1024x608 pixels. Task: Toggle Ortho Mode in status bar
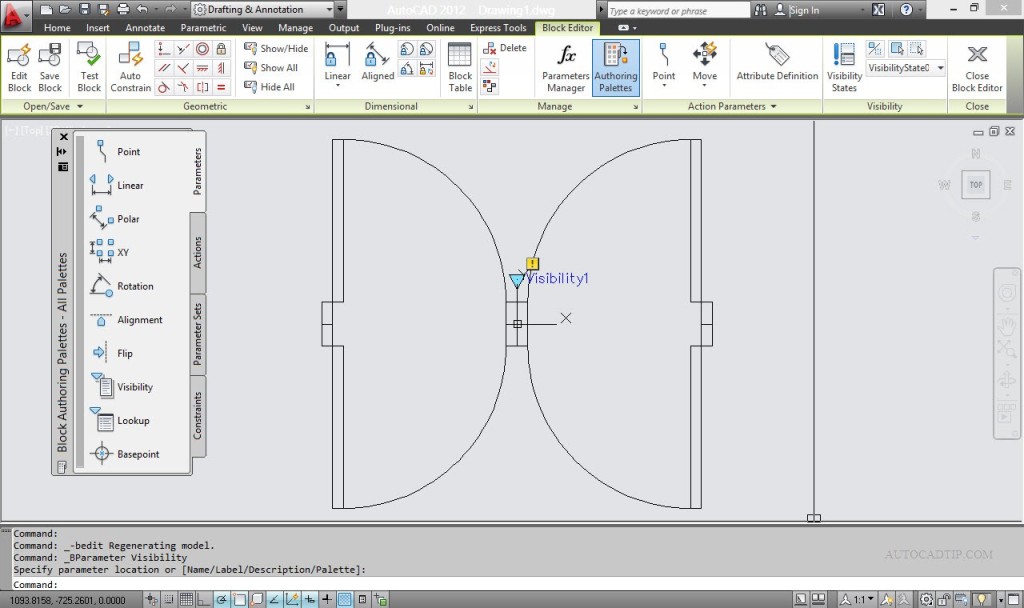click(204, 599)
